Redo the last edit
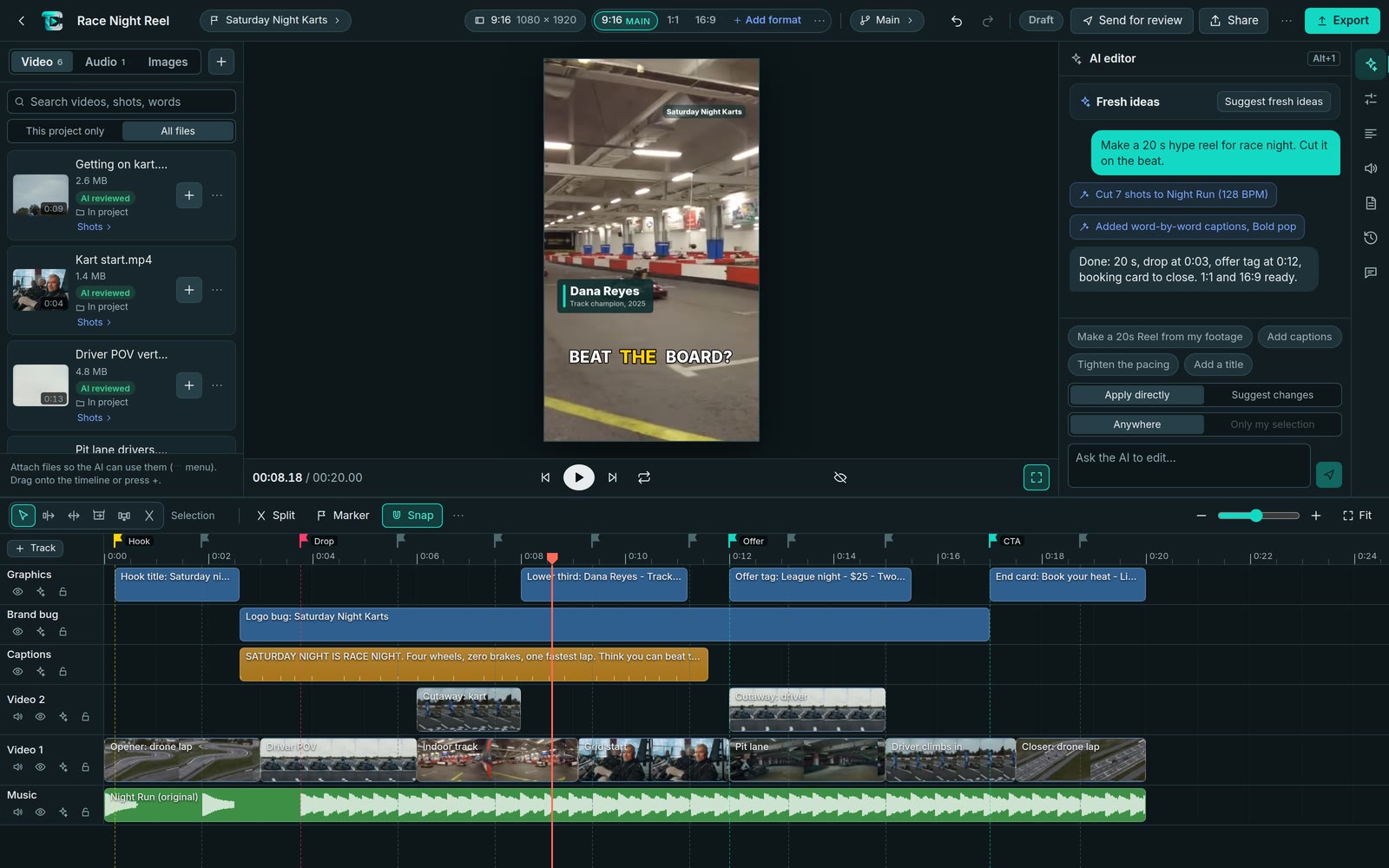Viewport: 1389px width, 868px height. click(x=987, y=21)
